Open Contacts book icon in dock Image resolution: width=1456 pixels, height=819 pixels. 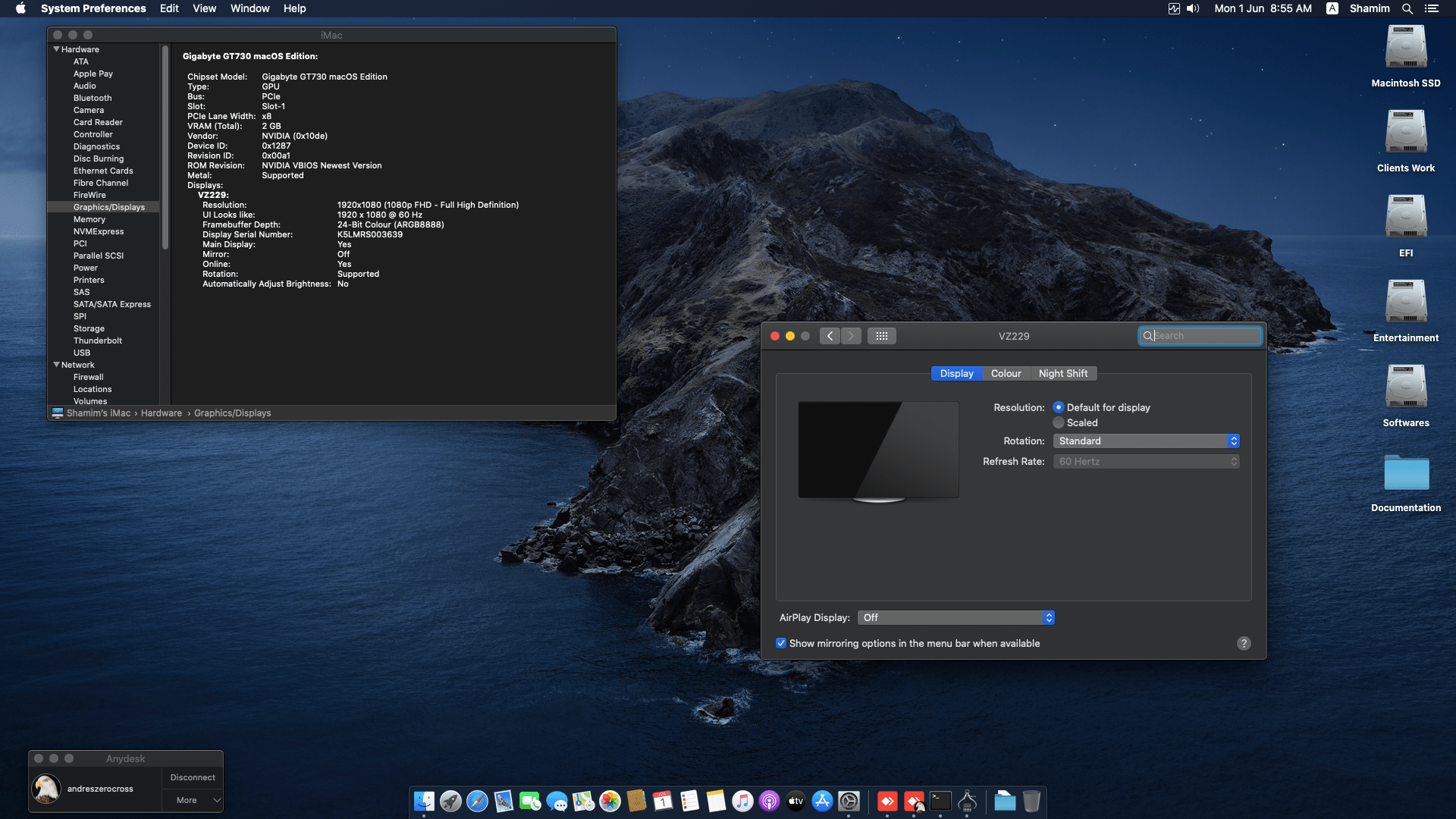pyautogui.click(x=636, y=801)
